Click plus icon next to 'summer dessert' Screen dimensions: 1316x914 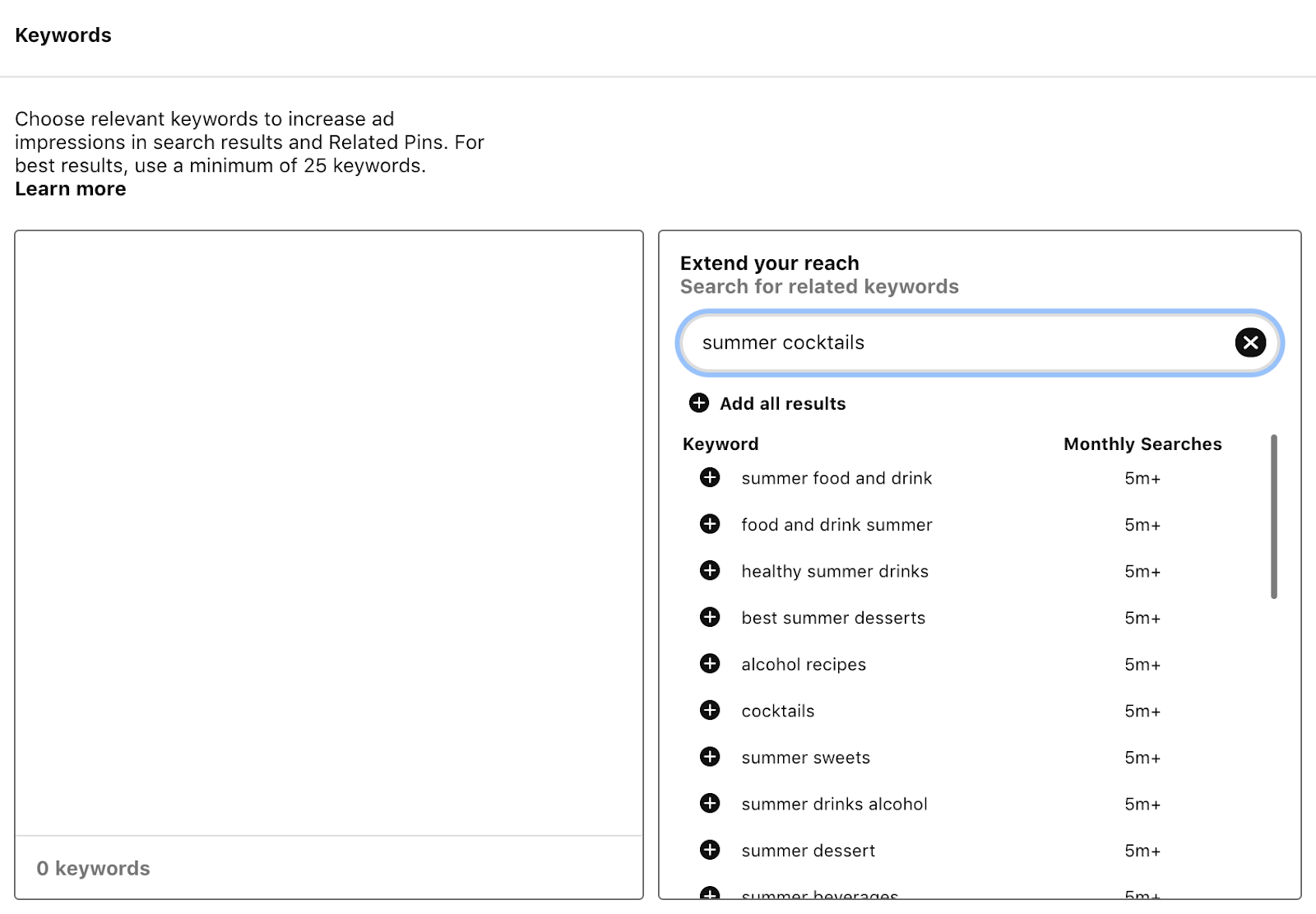tap(710, 850)
